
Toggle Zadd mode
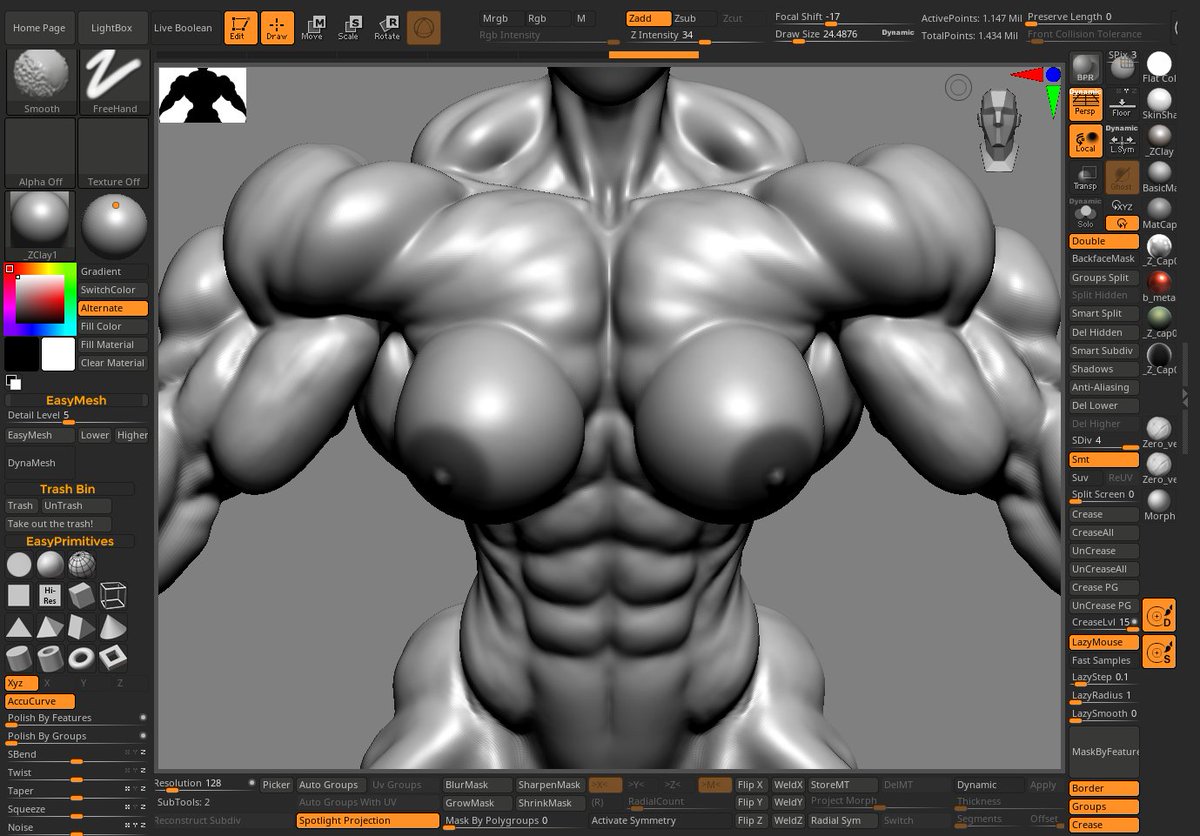[x=648, y=18]
